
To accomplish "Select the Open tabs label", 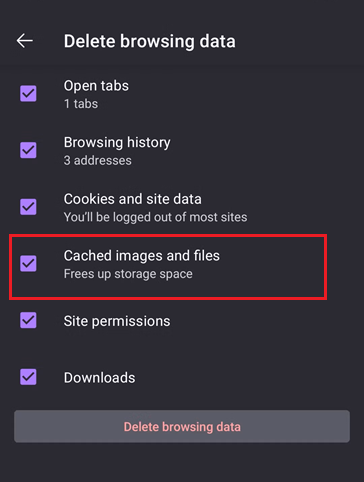I will pyautogui.click(x=96, y=86).
